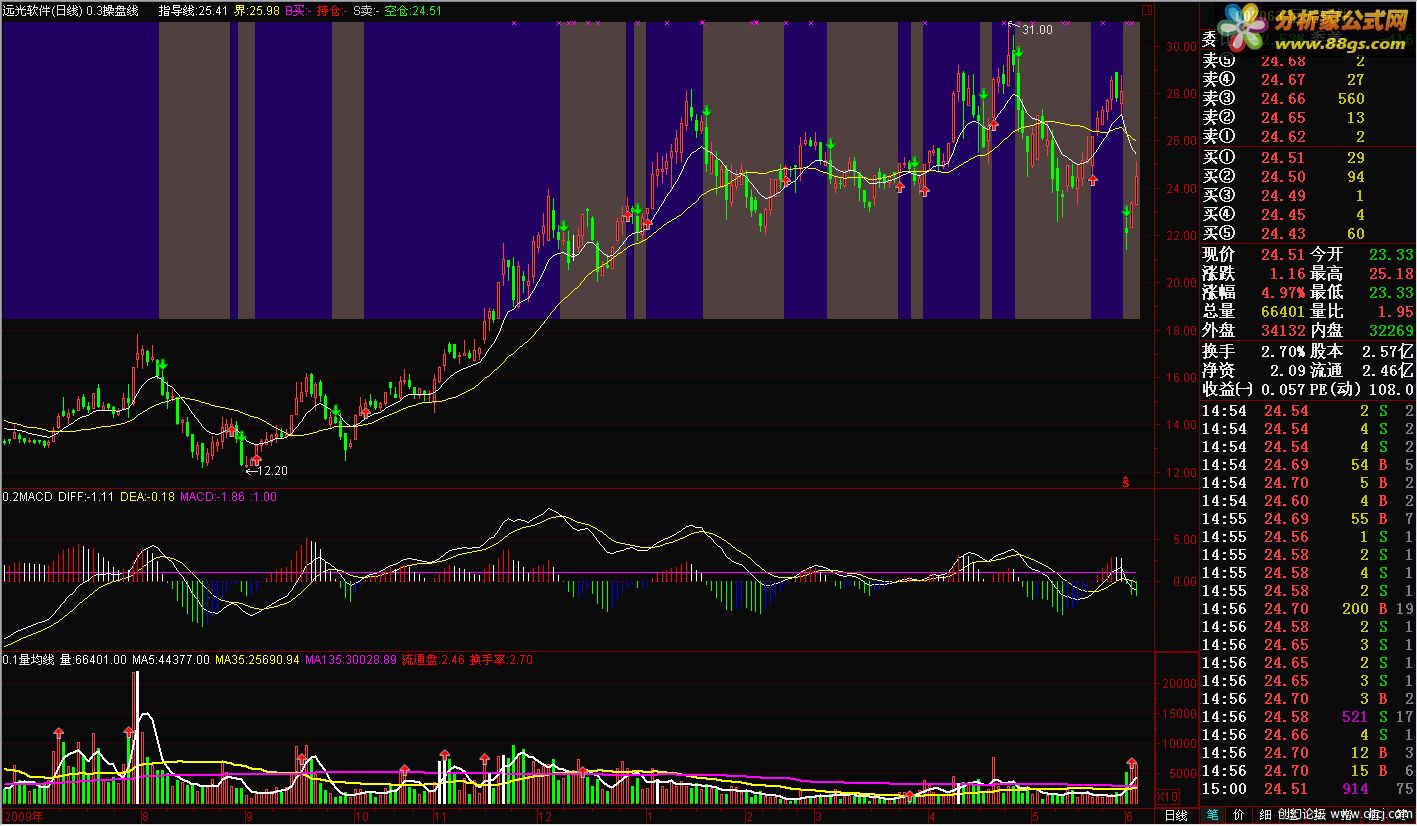Image resolution: width=1417 pixels, height=826 pixels.
Task: Click the 今开 23.33 value
Action: click(1391, 254)
